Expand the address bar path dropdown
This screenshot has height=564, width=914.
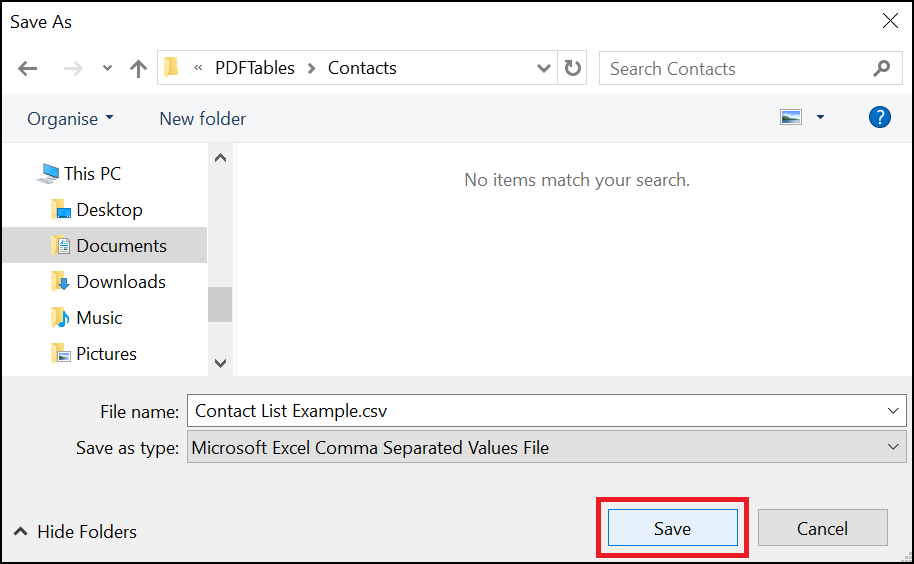(544, 68)
